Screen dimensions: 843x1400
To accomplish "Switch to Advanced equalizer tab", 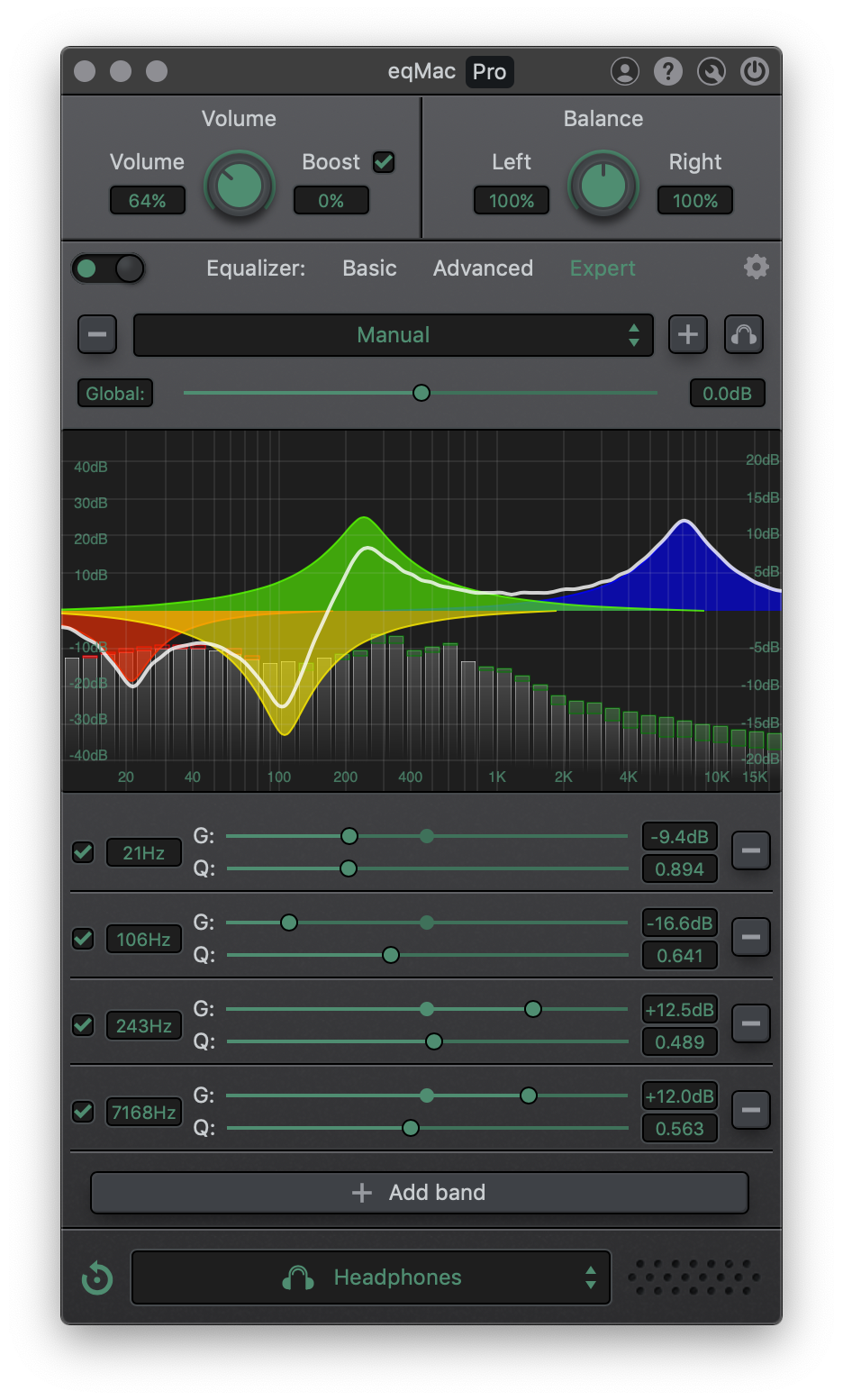I will pyautogui.click(x=483, y=268).
